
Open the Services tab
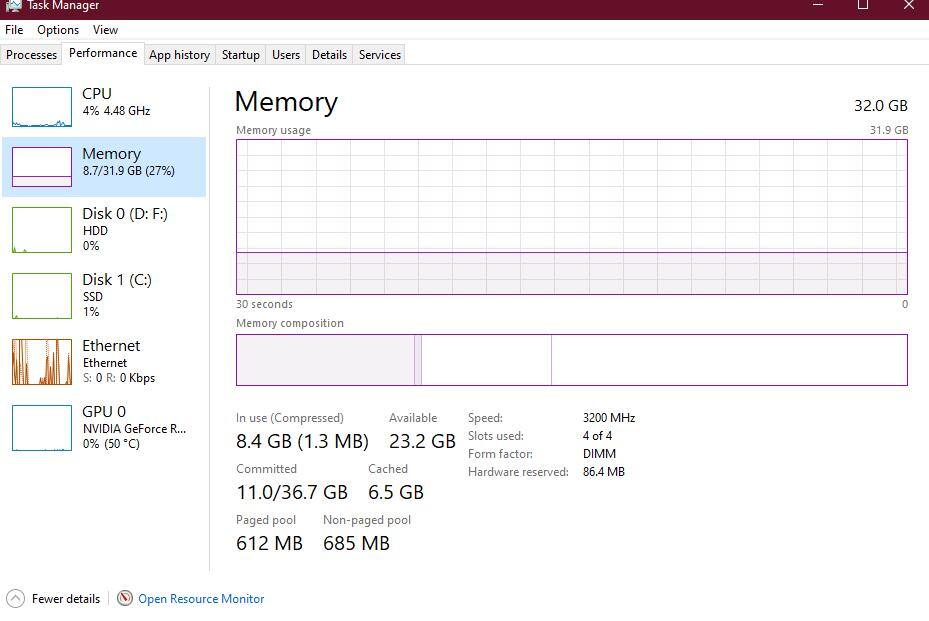tap(380, 55)
